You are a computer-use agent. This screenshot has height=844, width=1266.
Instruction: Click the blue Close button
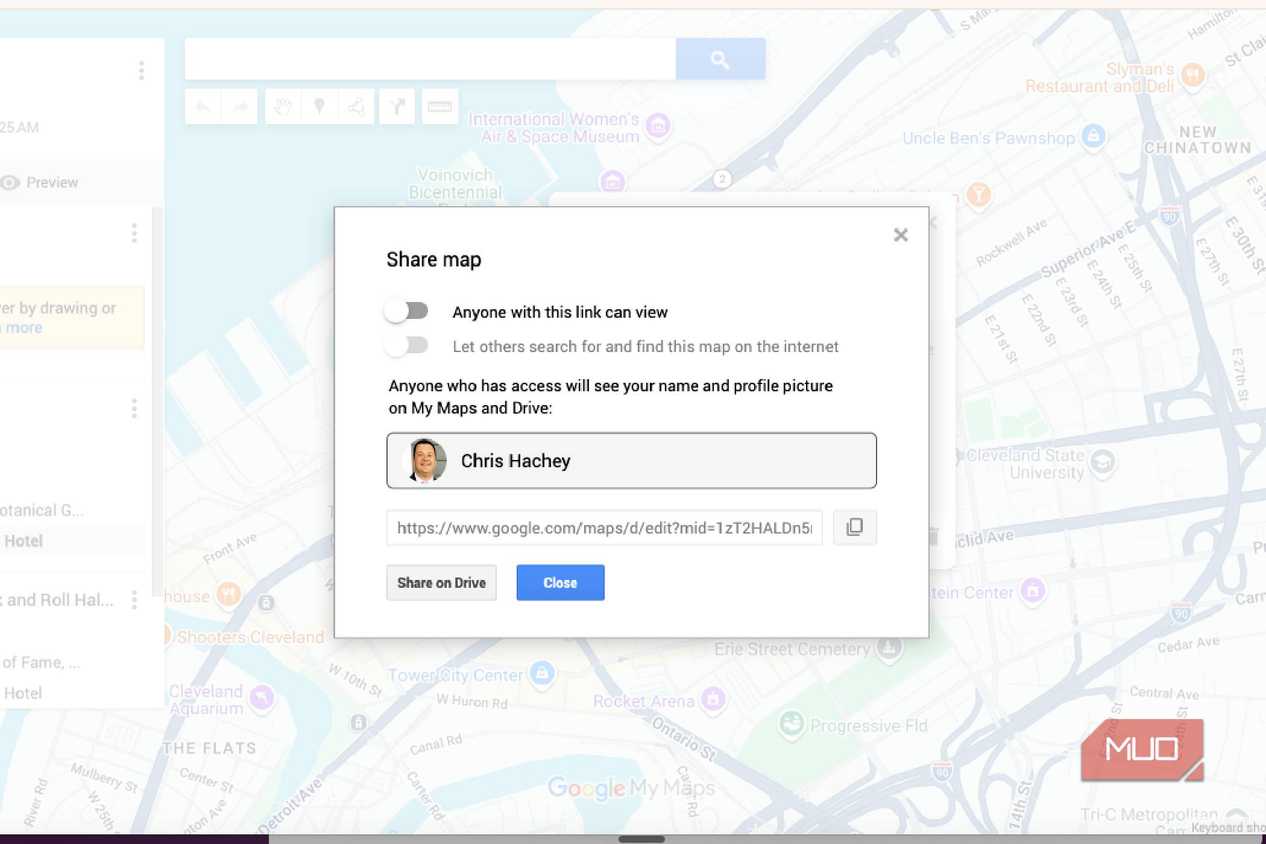pyautogui.click(x=560, y=583)
